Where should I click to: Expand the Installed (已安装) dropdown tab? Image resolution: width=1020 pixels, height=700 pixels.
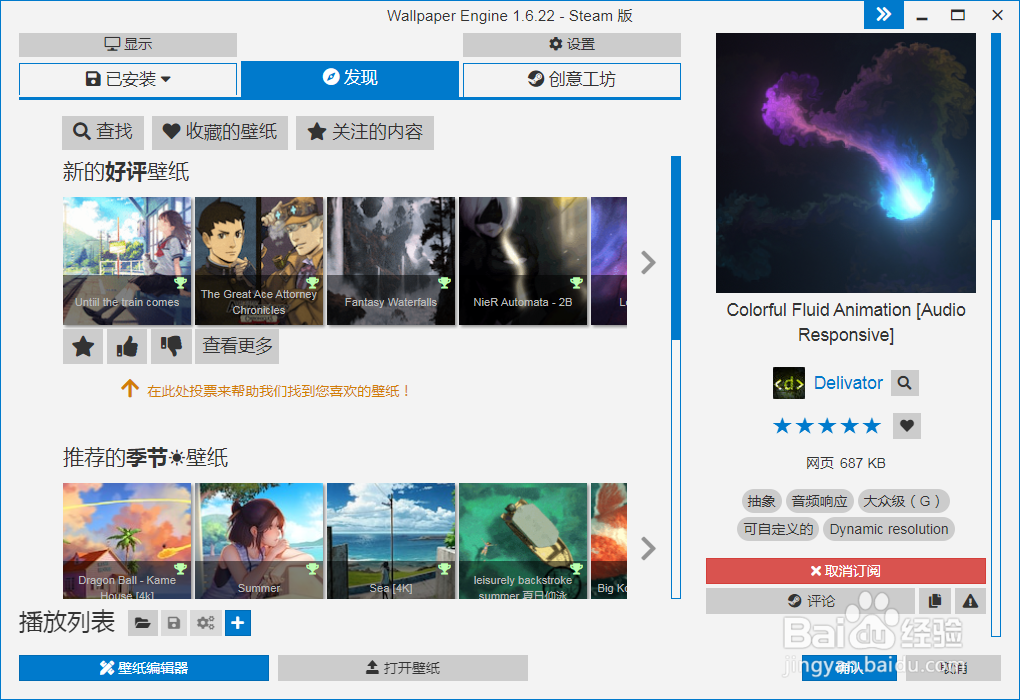[x=128, y=79]
